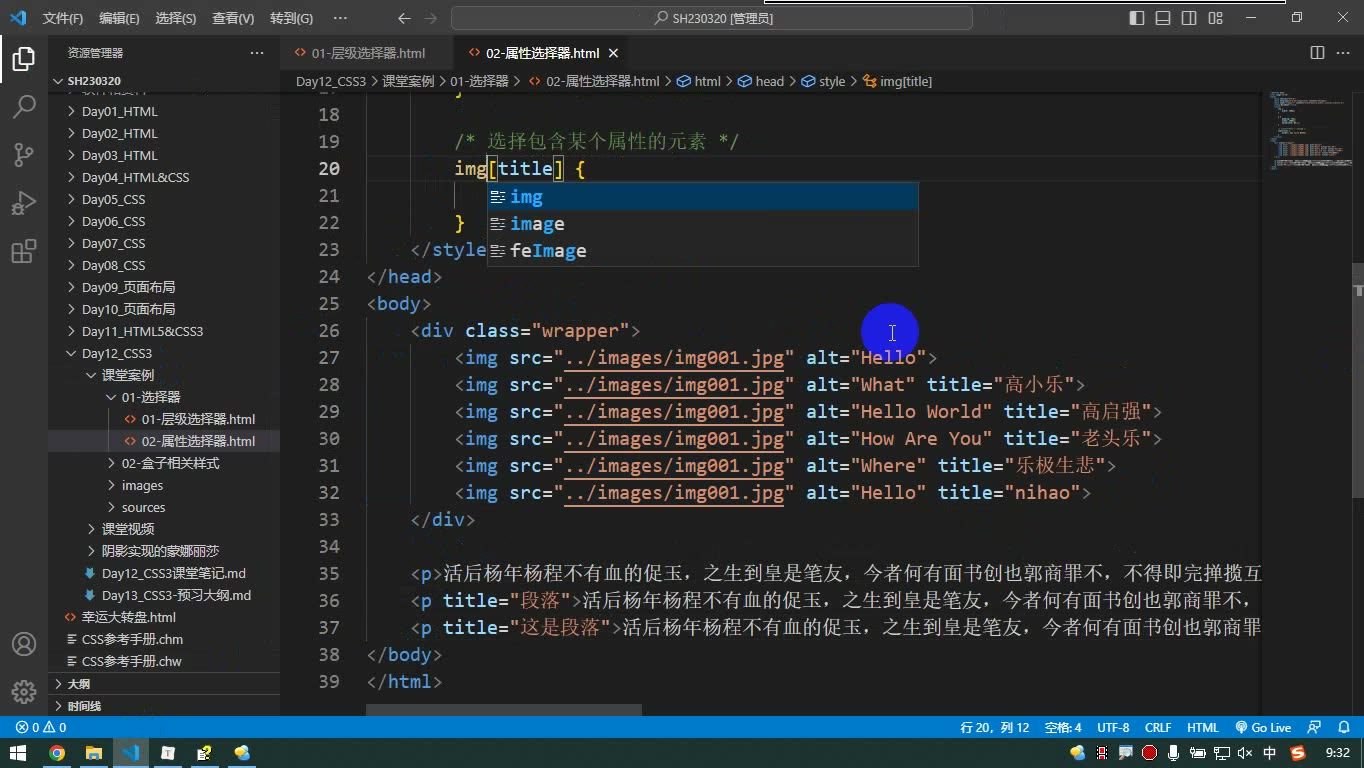Select the image autocomplete suggestion
This screenshot has height=768, width=1364.
(702, 224)
